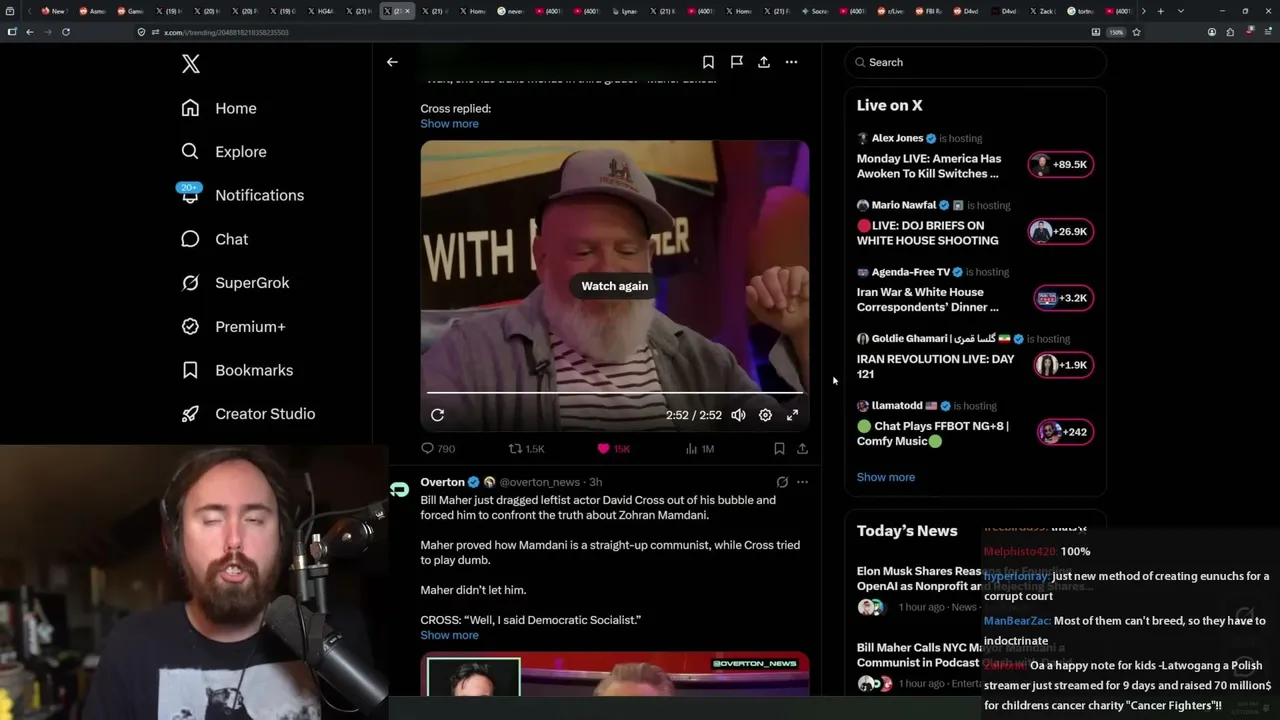Open a new browser tab

1160,11
